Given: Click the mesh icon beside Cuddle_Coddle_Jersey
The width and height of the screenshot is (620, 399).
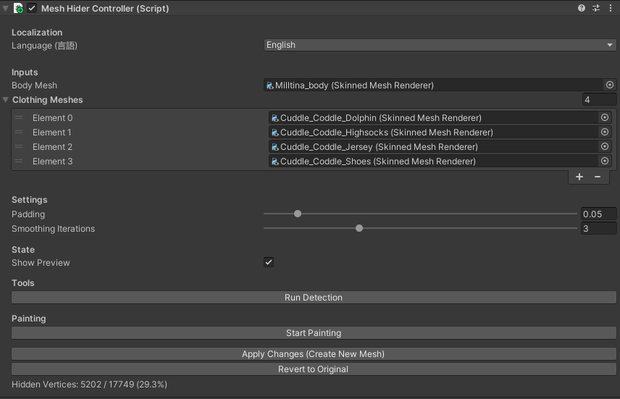Looking at the screenshot, I should (275, 147).
